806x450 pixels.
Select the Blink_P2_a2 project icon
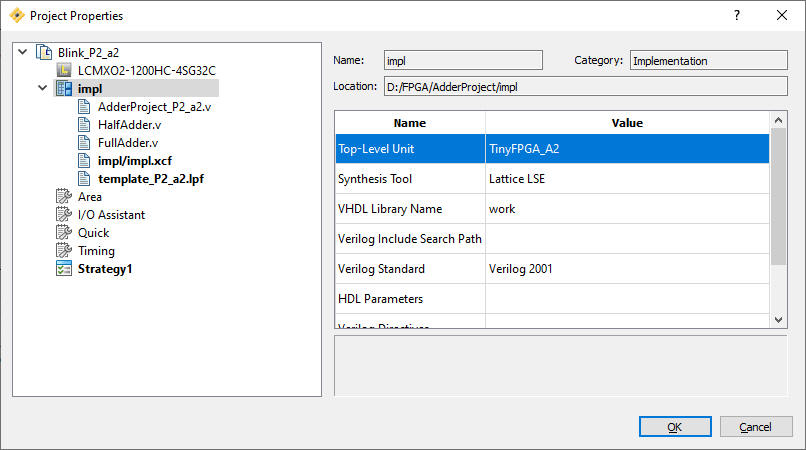(x=44, y=52)
